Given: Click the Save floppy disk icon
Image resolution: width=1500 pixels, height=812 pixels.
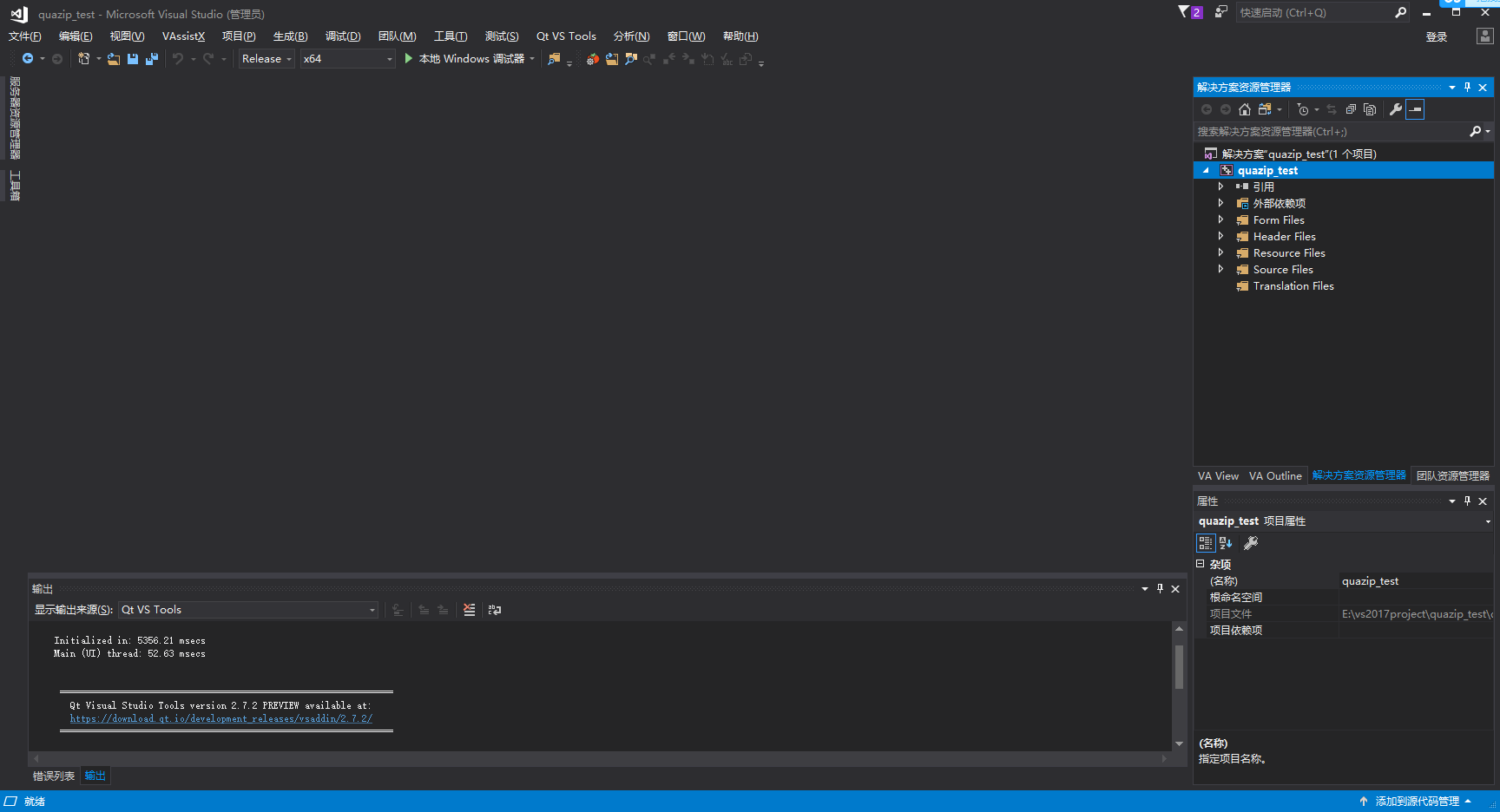Looking at the screenshot, I should click(133, 59).
